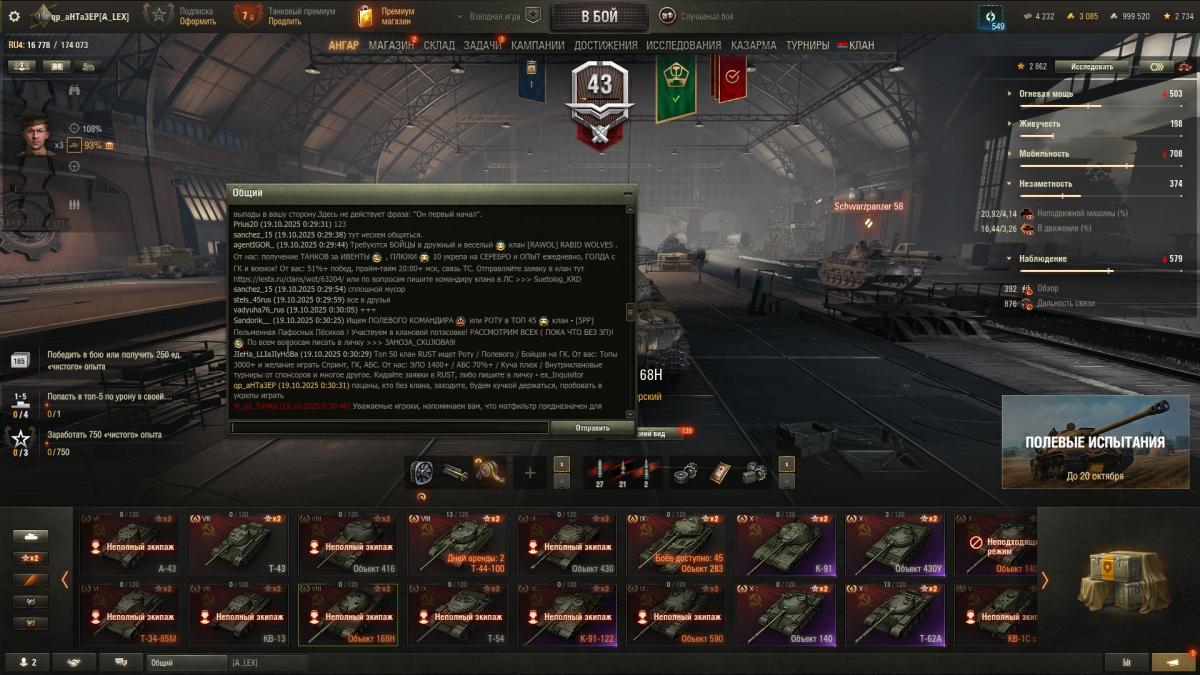Open the contacts handshake icon
1200x675 pixels.
[x=74, y=662]
